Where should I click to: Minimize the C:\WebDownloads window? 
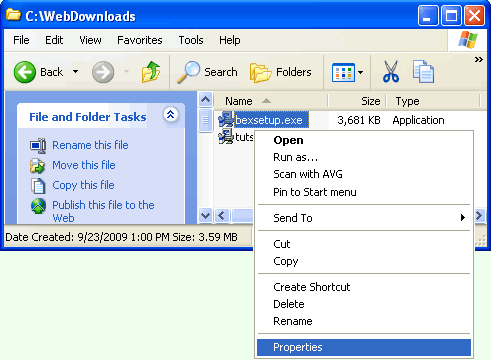click(428, 16)
